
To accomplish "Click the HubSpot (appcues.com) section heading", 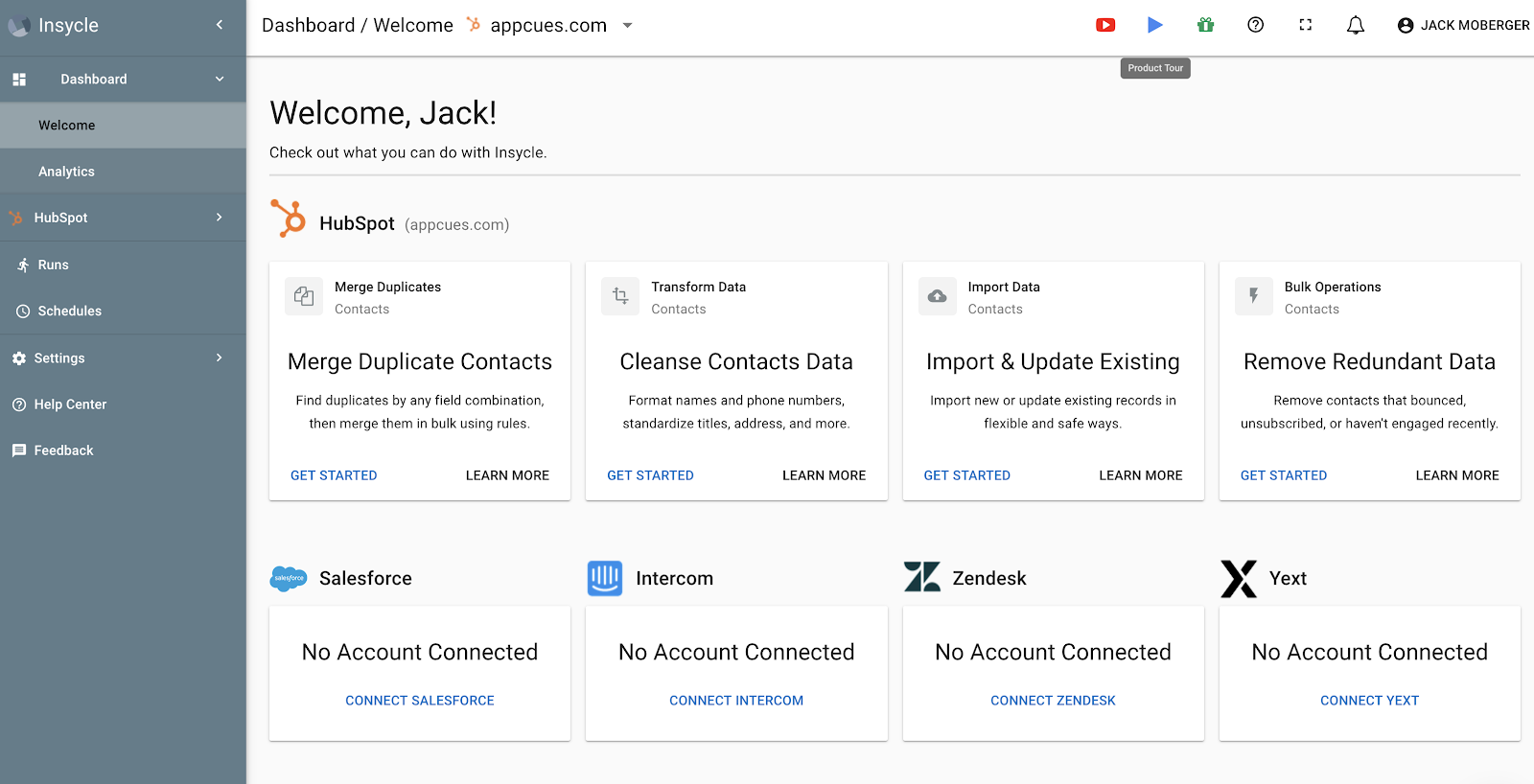I will coord(414,223).
